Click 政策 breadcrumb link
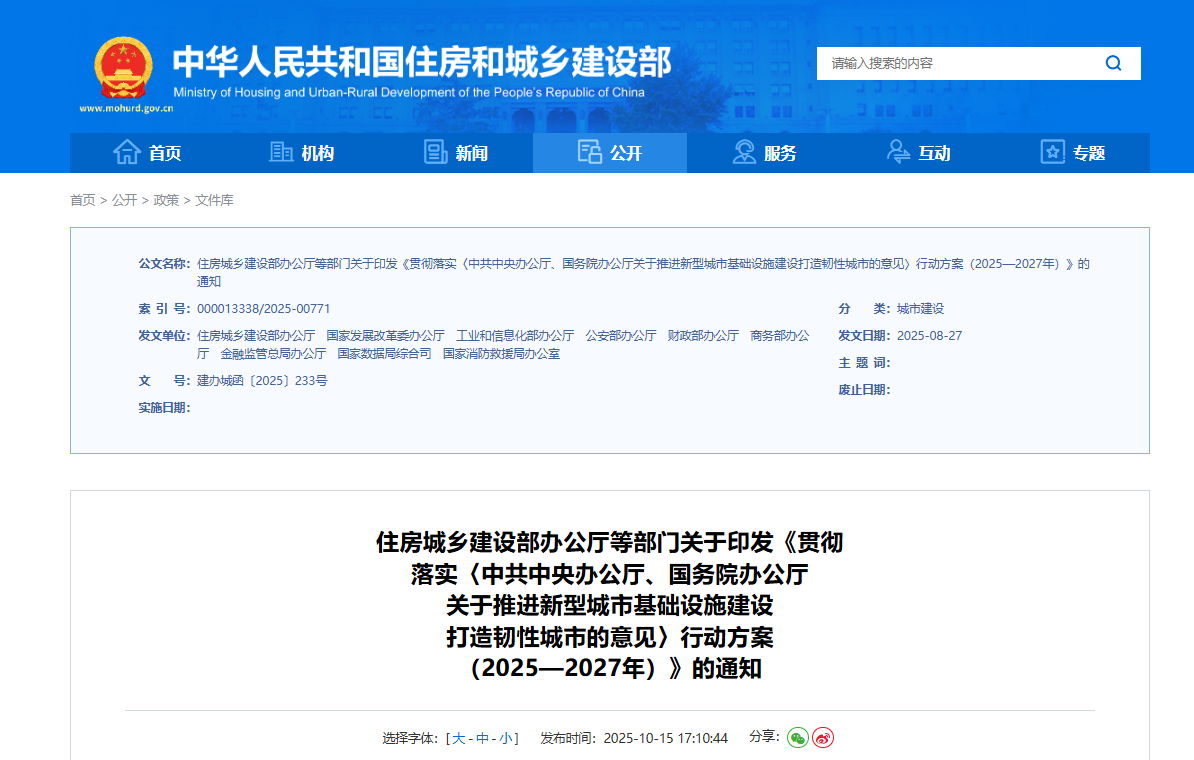 point(166,200)
